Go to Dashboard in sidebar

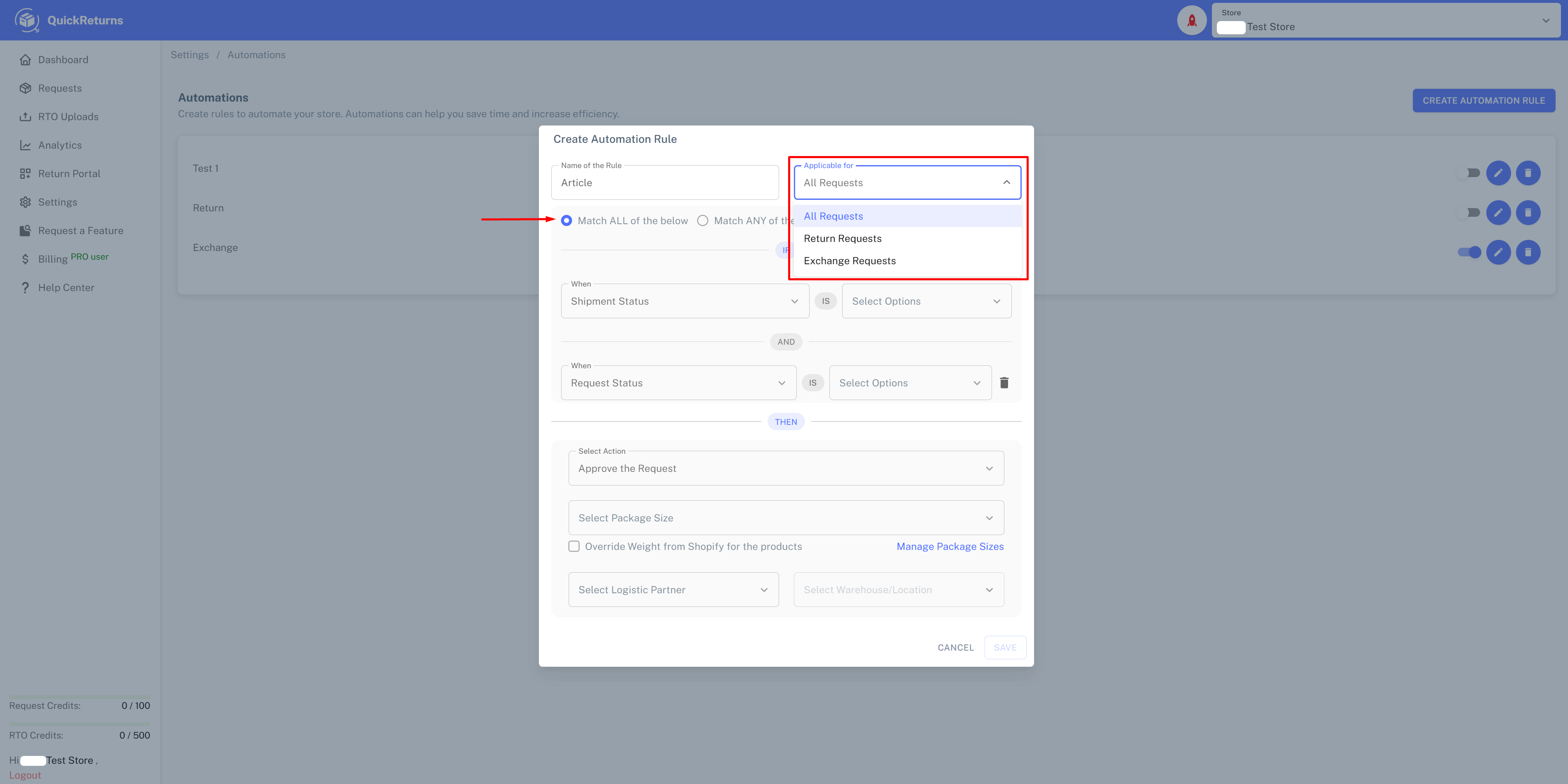(x=63, y=60)
